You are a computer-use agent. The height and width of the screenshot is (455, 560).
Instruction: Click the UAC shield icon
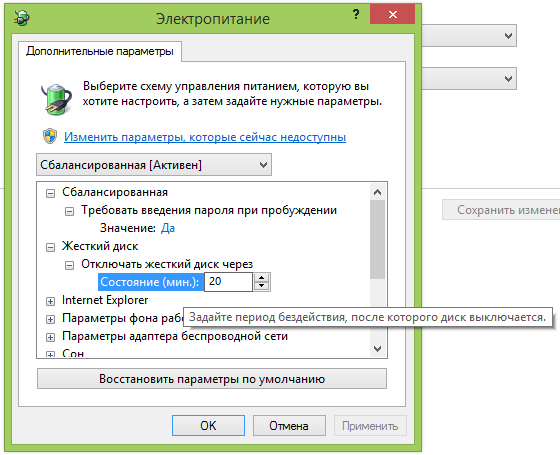click(50, 136)
